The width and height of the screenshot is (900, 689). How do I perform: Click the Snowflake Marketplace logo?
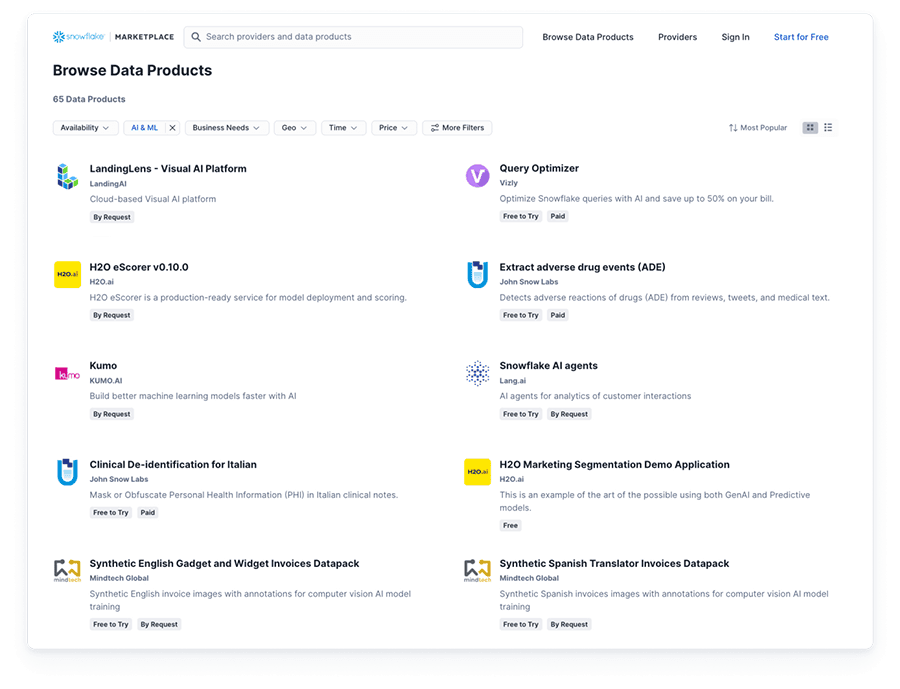coord(108,37)
